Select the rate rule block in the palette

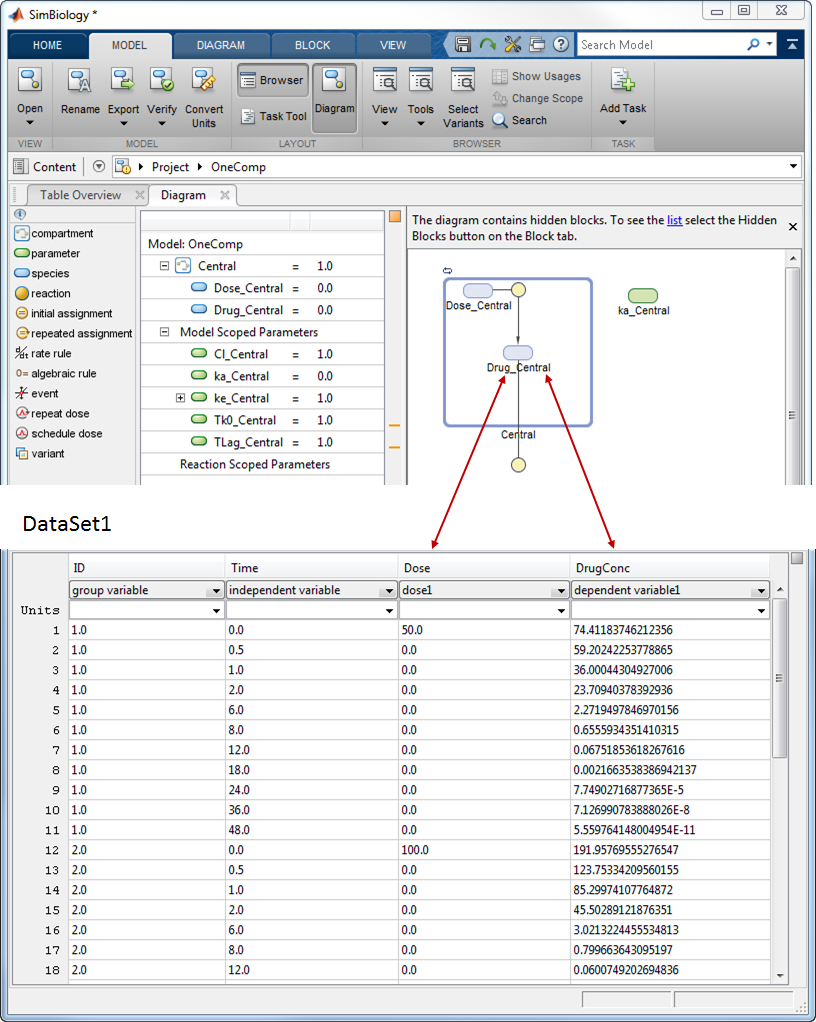tap(43, 353)
